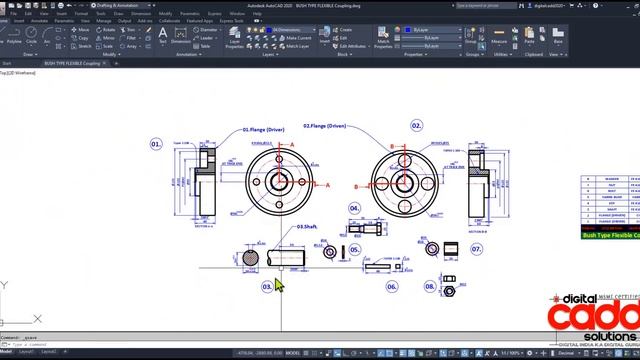
Task: Expand the Draw panel
Action: click(x=30, y=54)
